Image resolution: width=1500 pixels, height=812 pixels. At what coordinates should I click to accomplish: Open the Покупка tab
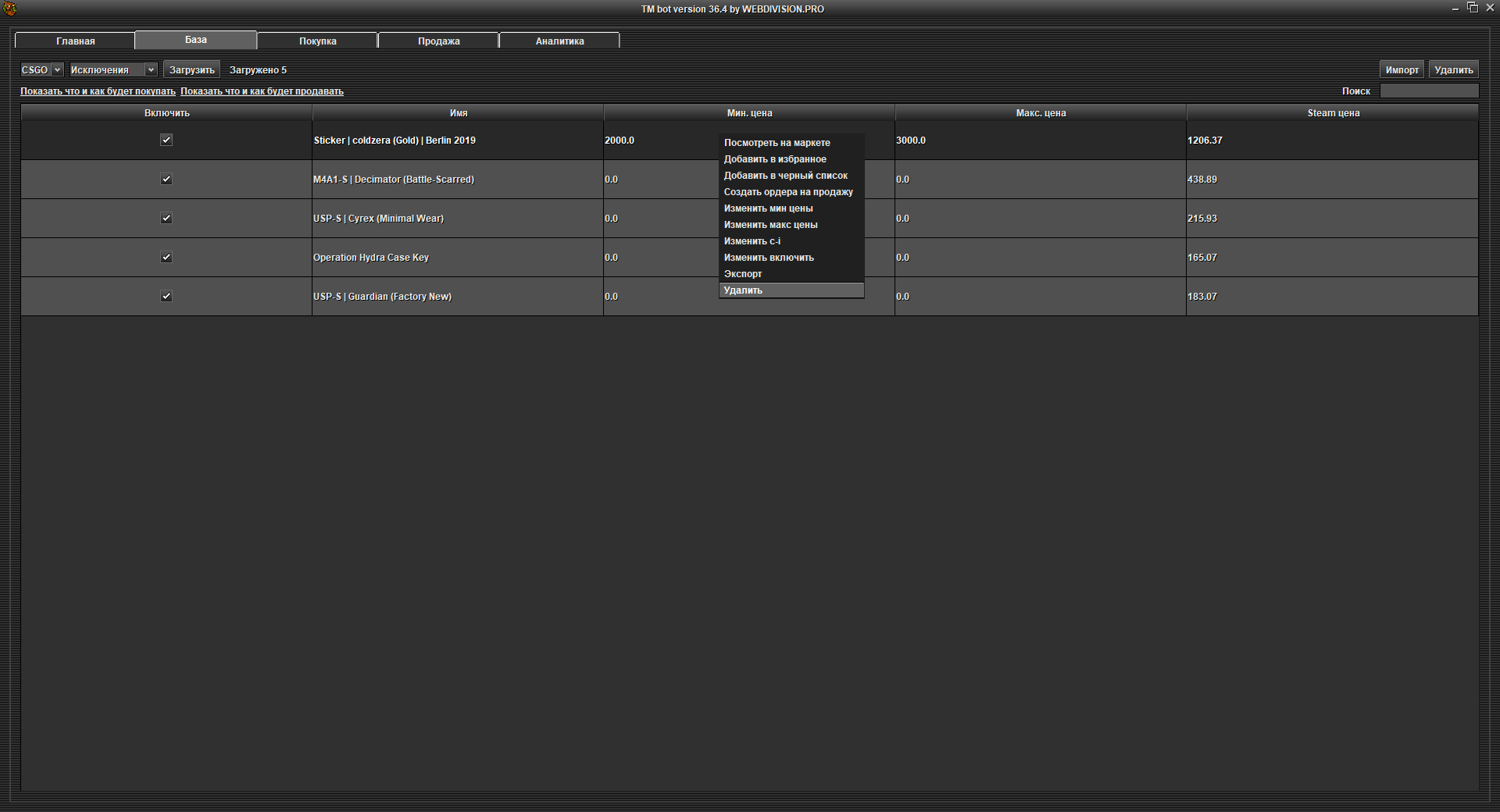317,41
